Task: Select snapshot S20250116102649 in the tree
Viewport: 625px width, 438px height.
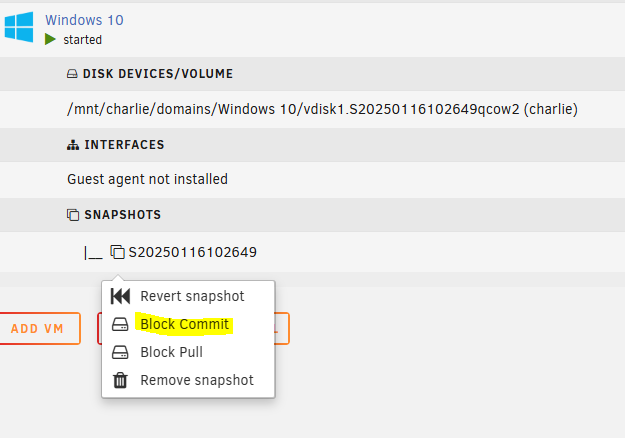Action: point(193,252)
